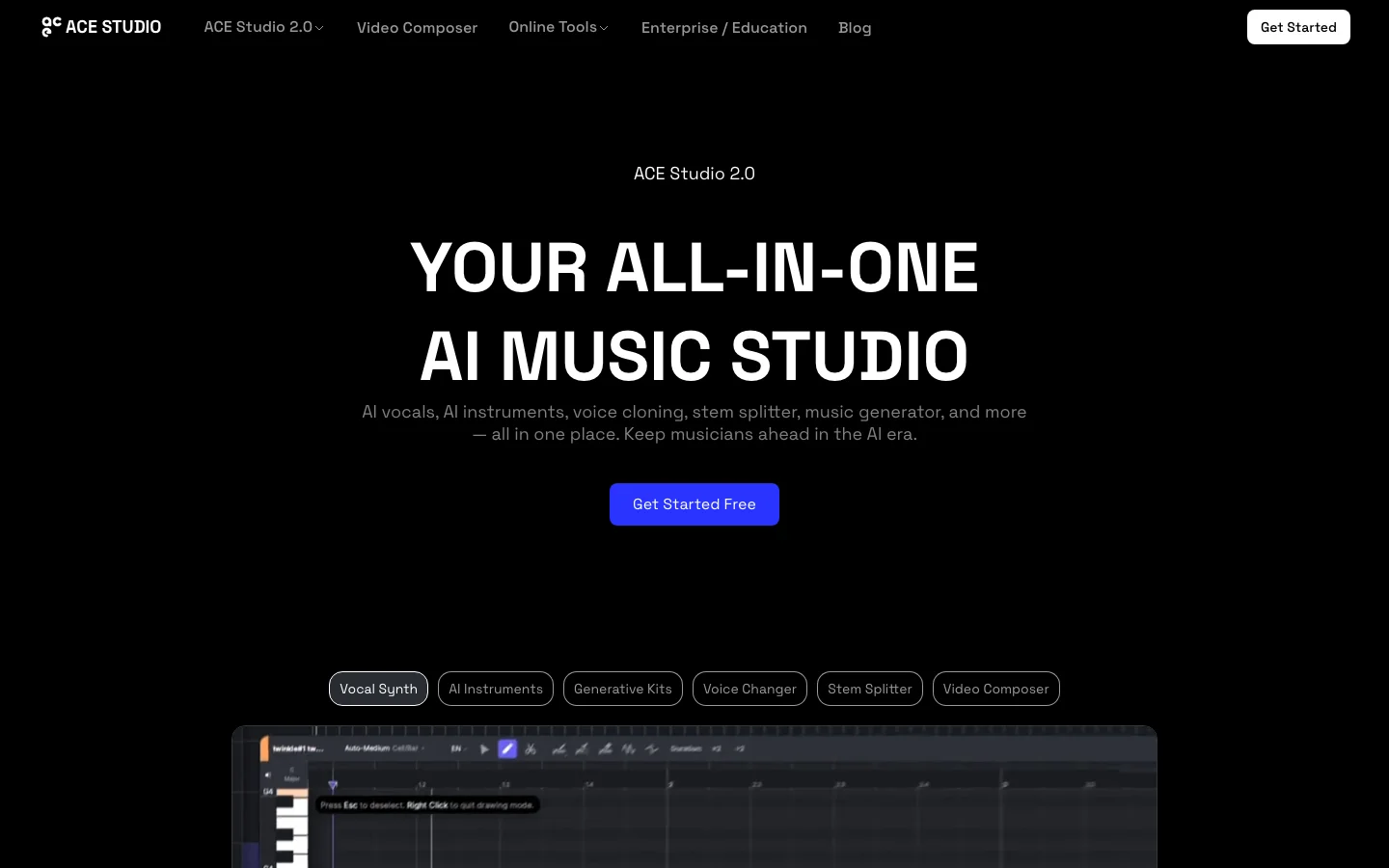The image size is (1389, 868).
Task: Select the Vocal Synth tab
Action: 378,689
